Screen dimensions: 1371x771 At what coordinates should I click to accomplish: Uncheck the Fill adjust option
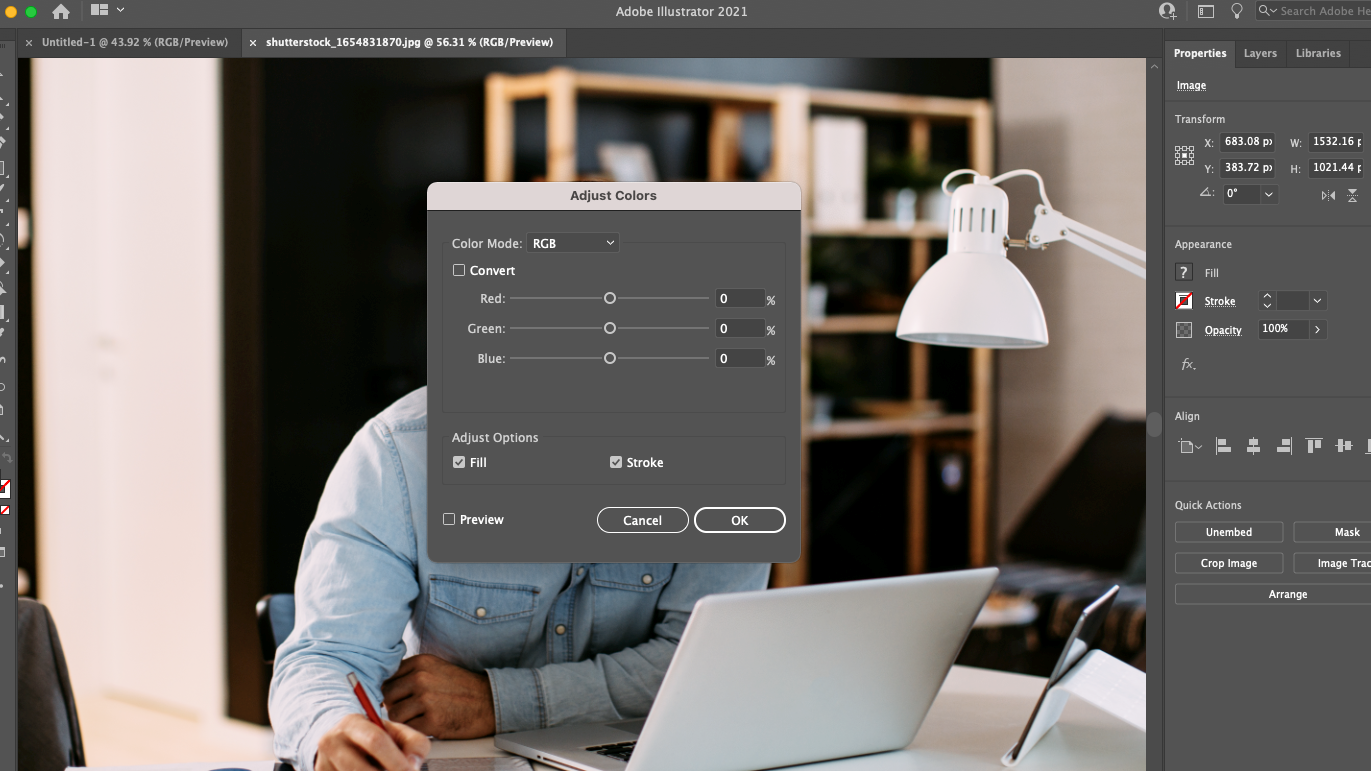(459, 462)
